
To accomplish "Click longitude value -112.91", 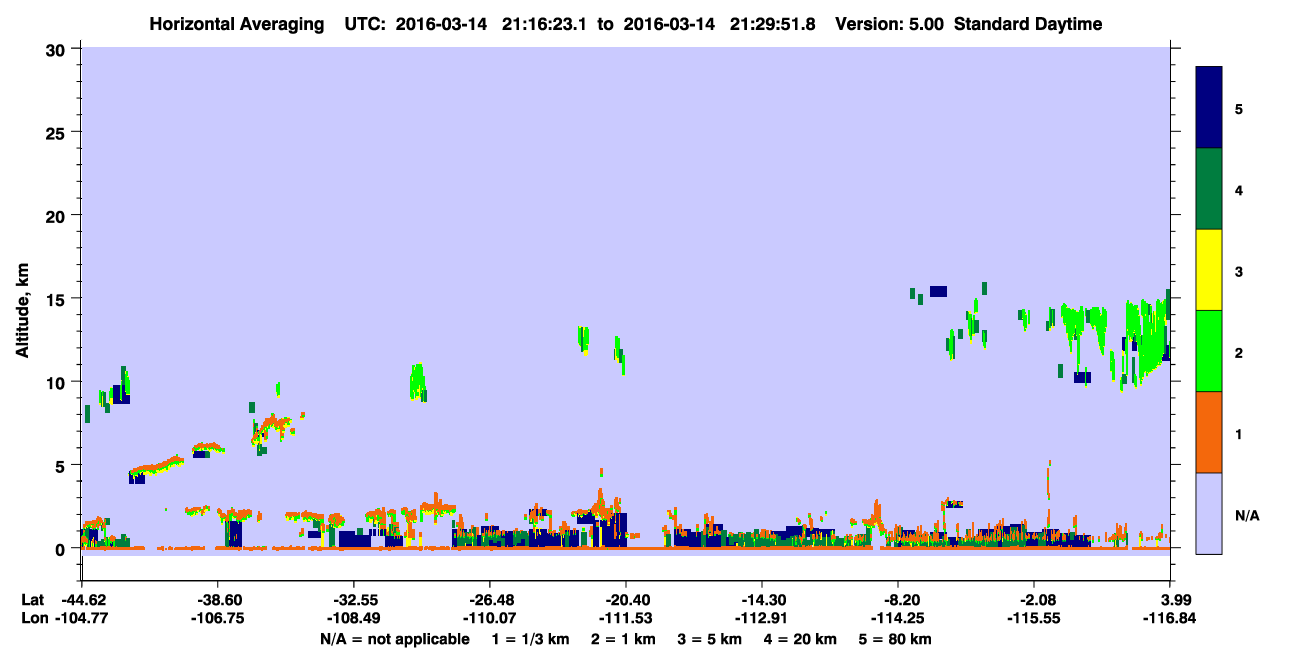I will click(x=762, y=618).
